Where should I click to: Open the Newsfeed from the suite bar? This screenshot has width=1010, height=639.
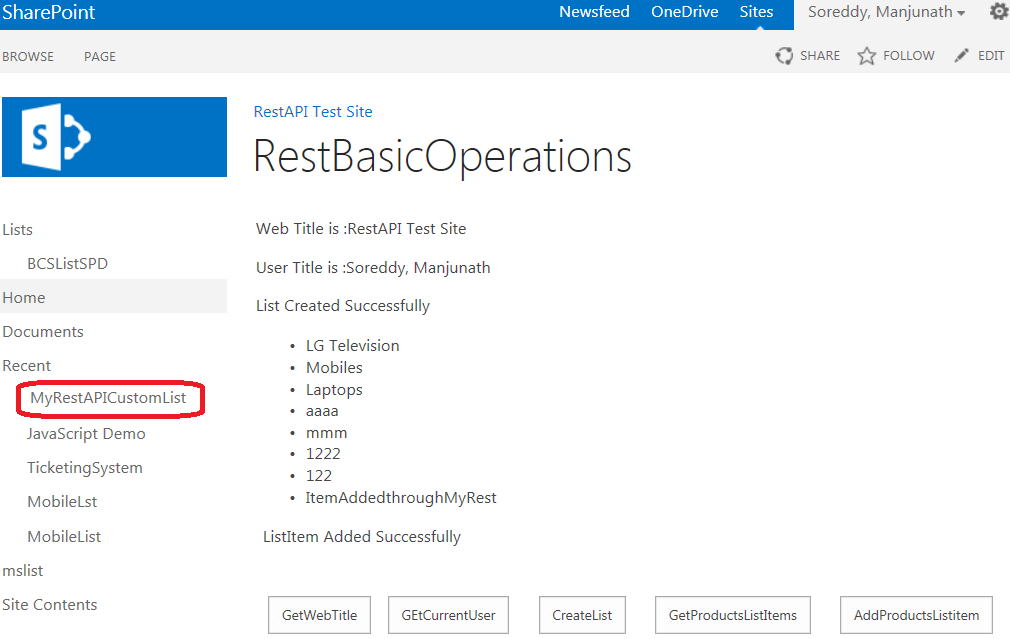click(x=594, y=12)
